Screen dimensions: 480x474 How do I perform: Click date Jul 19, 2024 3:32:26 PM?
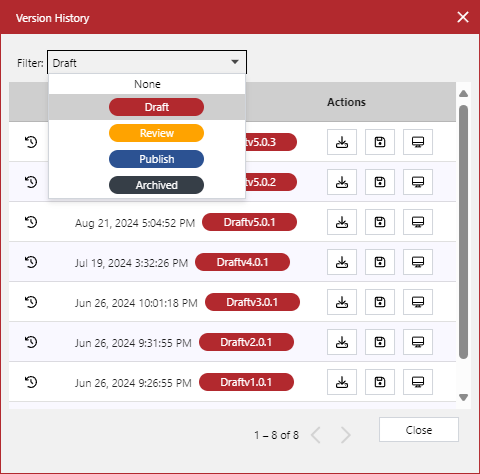(x=131, y=263)
